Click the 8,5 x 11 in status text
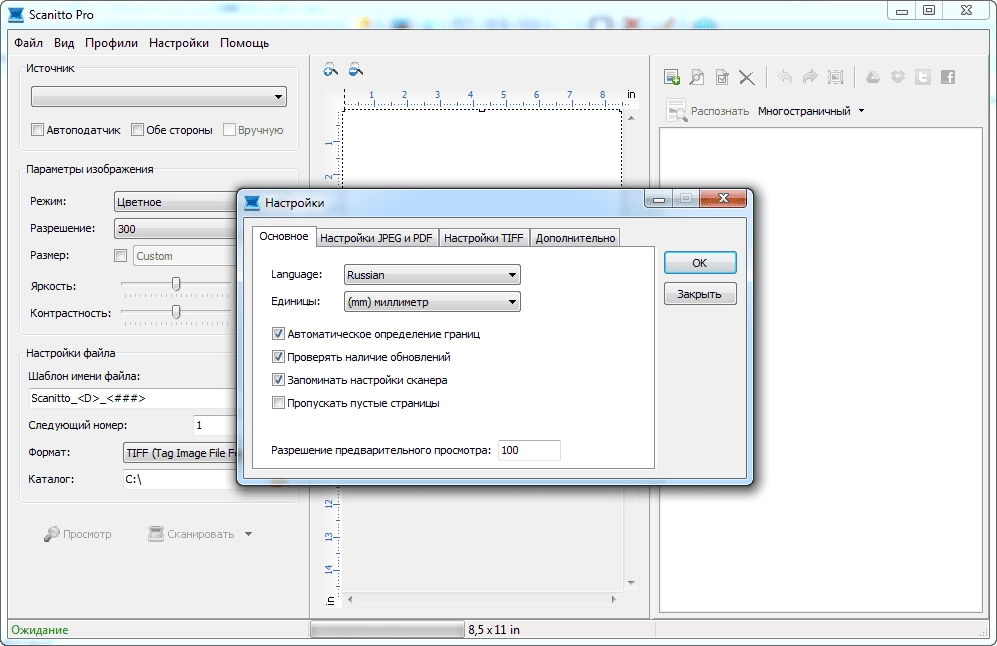This screenshot has width=997, height=646. coord(494,629)
